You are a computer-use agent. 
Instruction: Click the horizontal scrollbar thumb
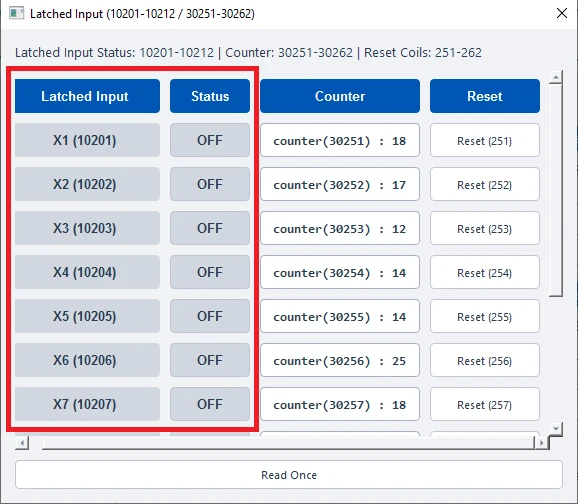click(288, 442)
